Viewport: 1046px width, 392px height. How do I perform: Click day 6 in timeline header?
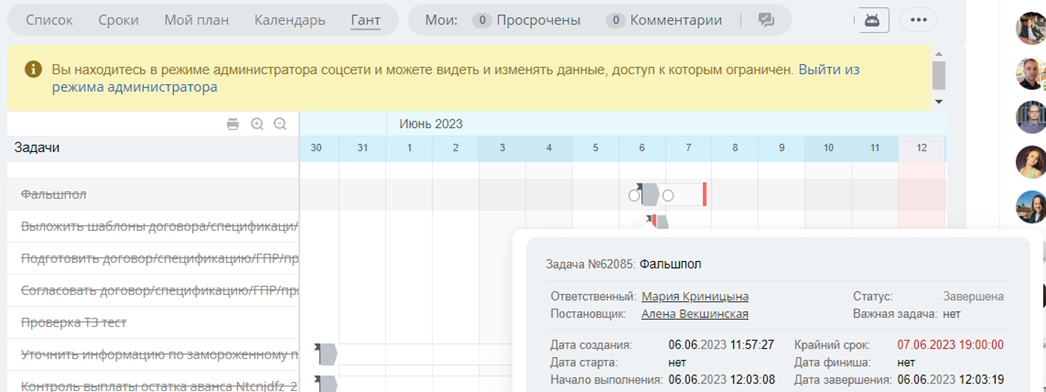[642, 148]
